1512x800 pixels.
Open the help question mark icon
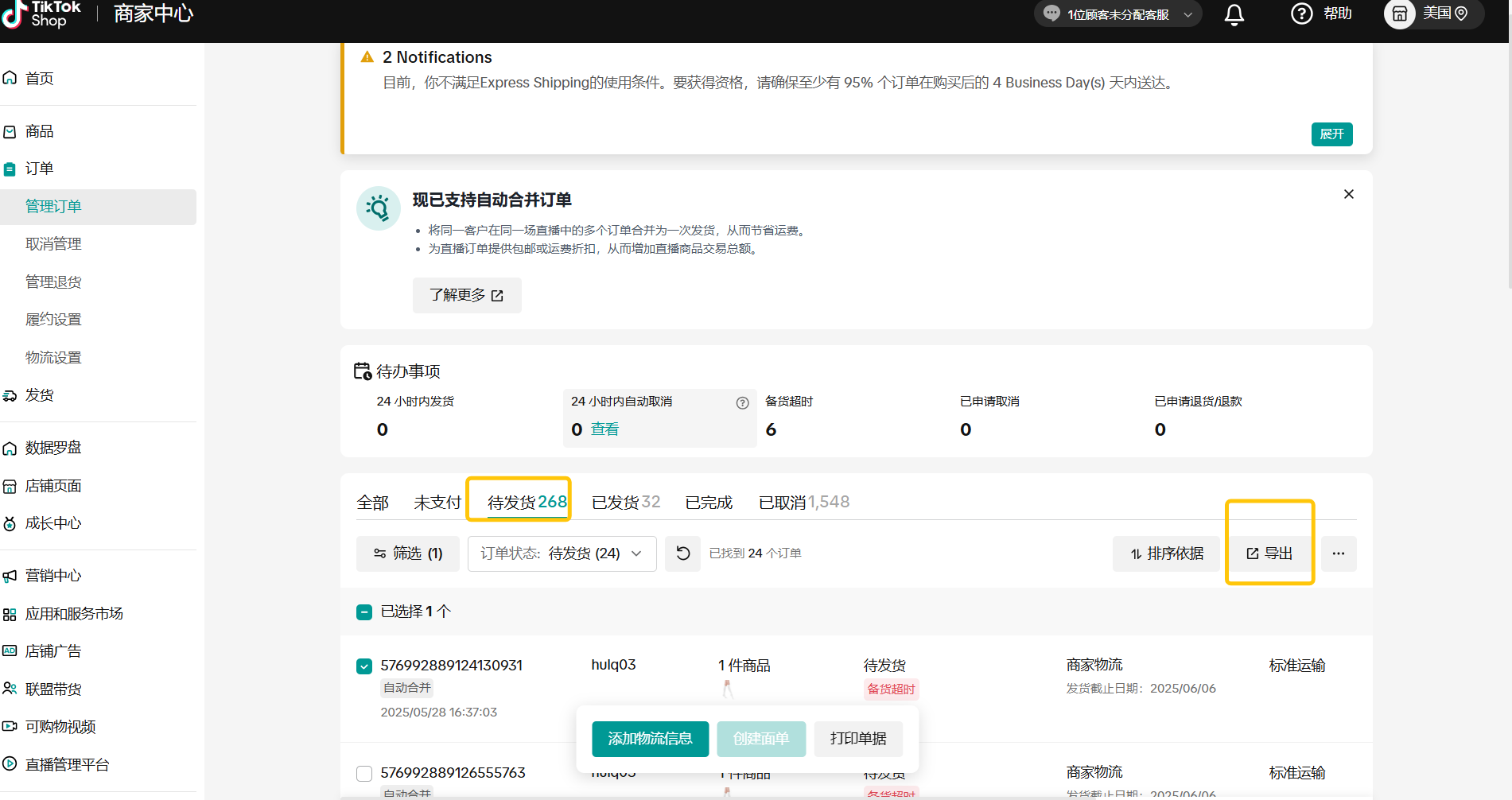[x=1301, y=14]
